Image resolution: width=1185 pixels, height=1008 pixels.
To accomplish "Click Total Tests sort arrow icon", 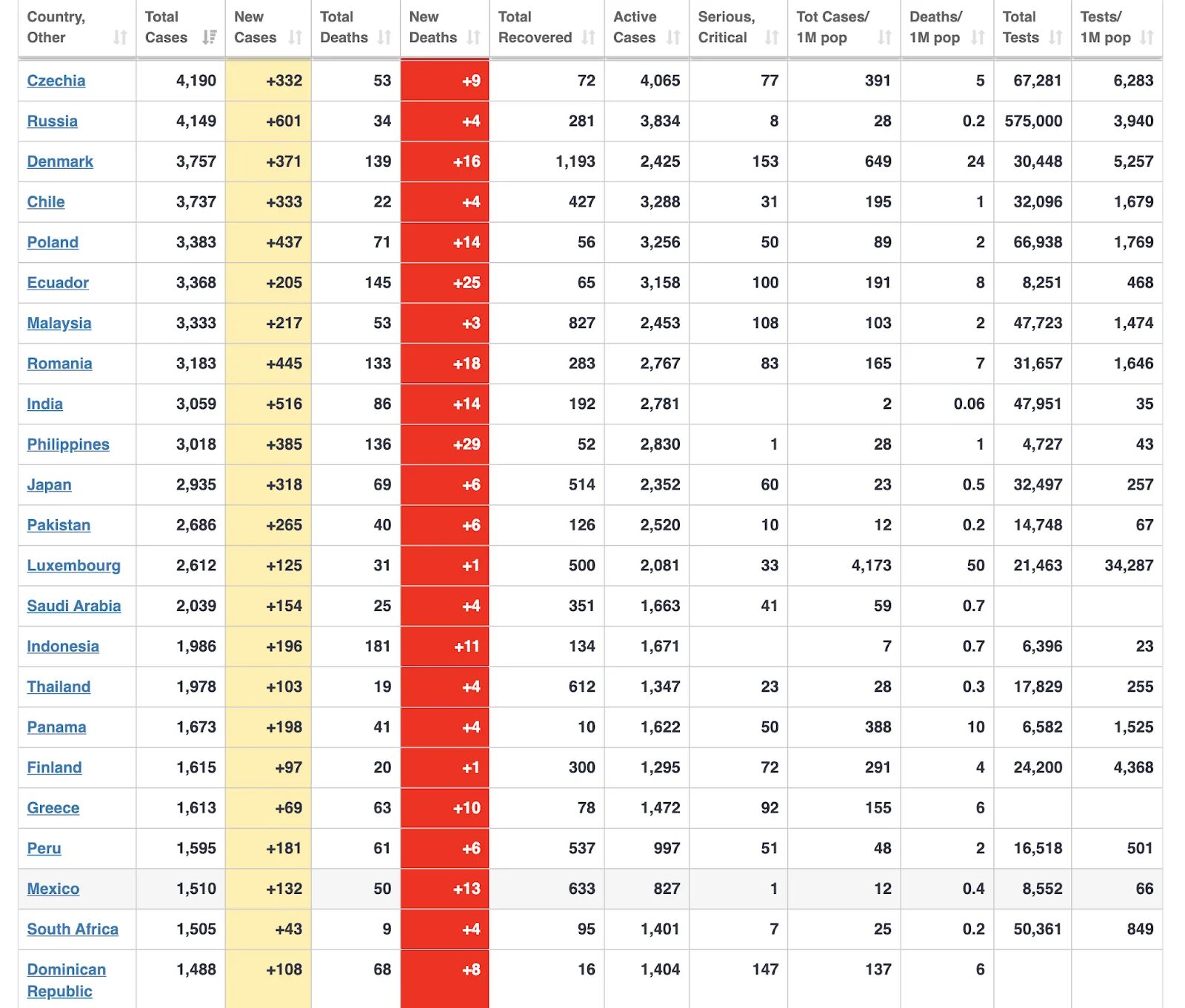I will [x=1056, y=38].
